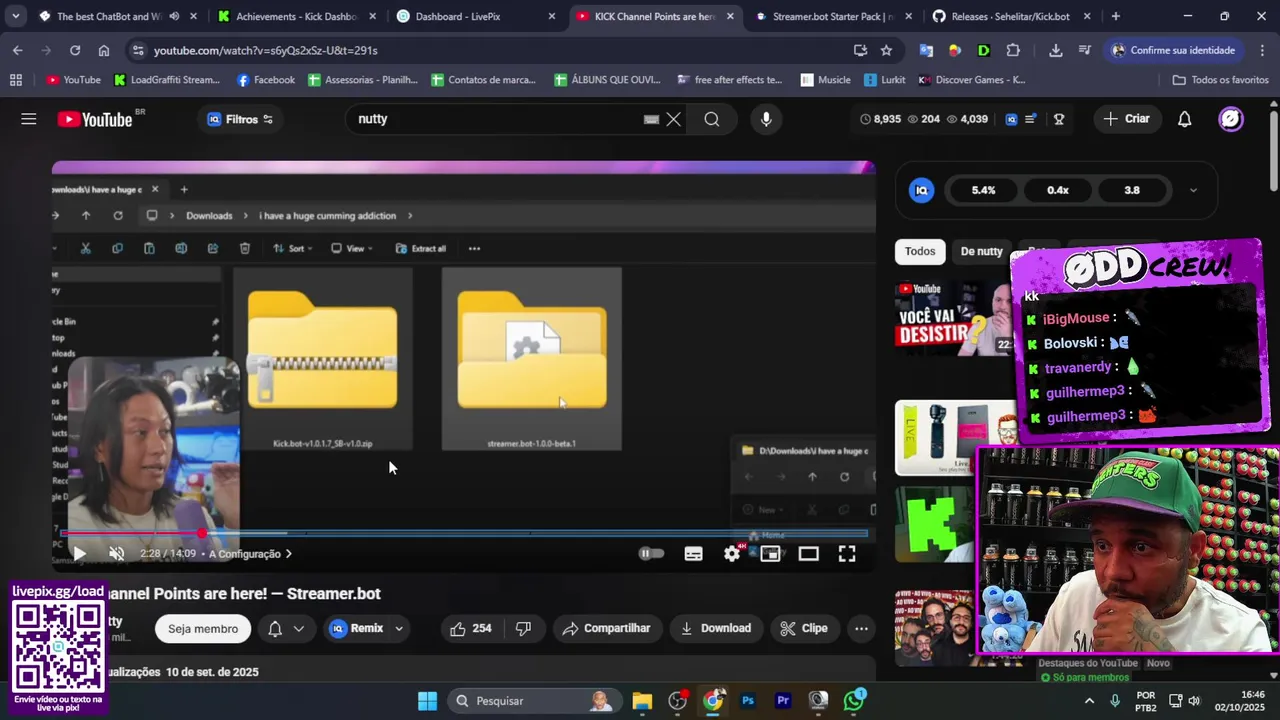Viewport: 1280px width, 720px height.
Task: Go to YouTube home via the logo
Action: coord(94,119)
